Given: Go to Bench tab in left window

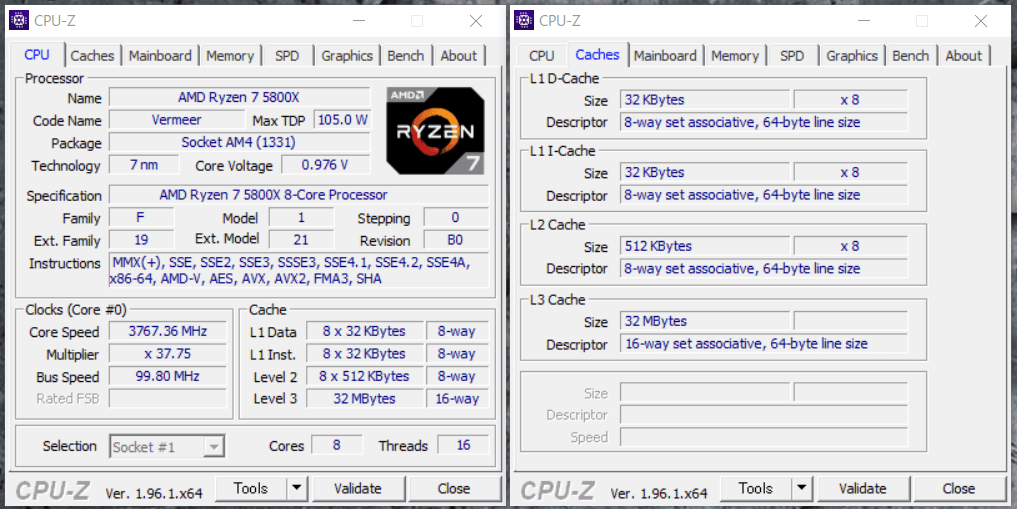Looking at the screenshot, I should point(406,56).
